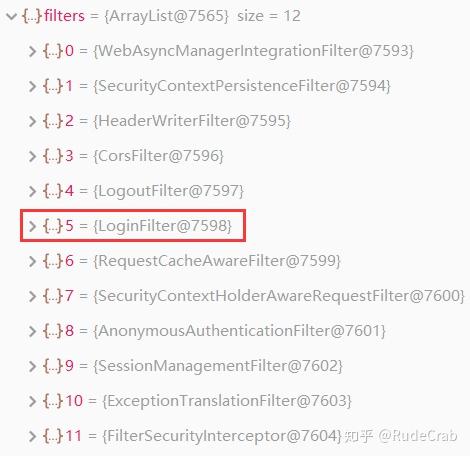
Task: Click the object icon for index 11
Action: coord(53,436)
